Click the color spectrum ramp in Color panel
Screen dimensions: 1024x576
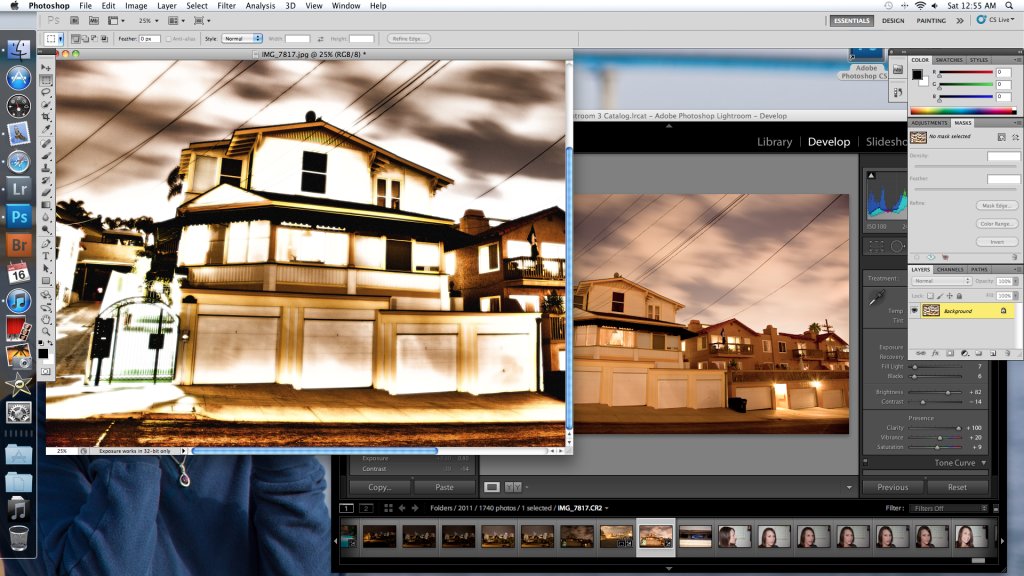coord(963,111)
